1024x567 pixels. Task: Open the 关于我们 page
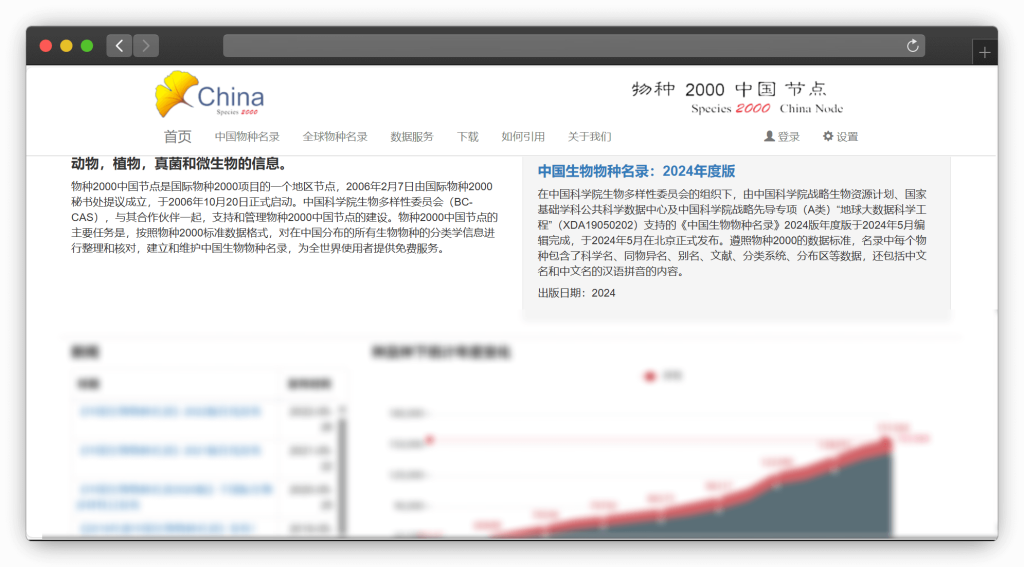pyautogui.click(x=589, y=137)
